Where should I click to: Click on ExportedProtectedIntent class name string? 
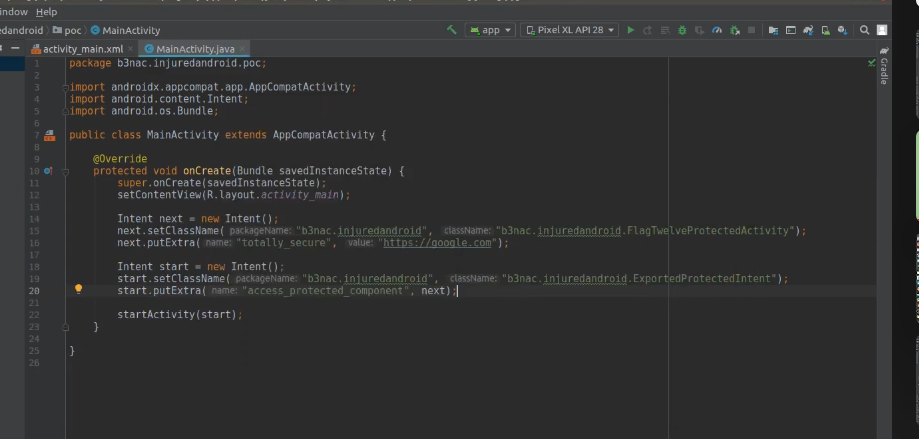(703, 279)
